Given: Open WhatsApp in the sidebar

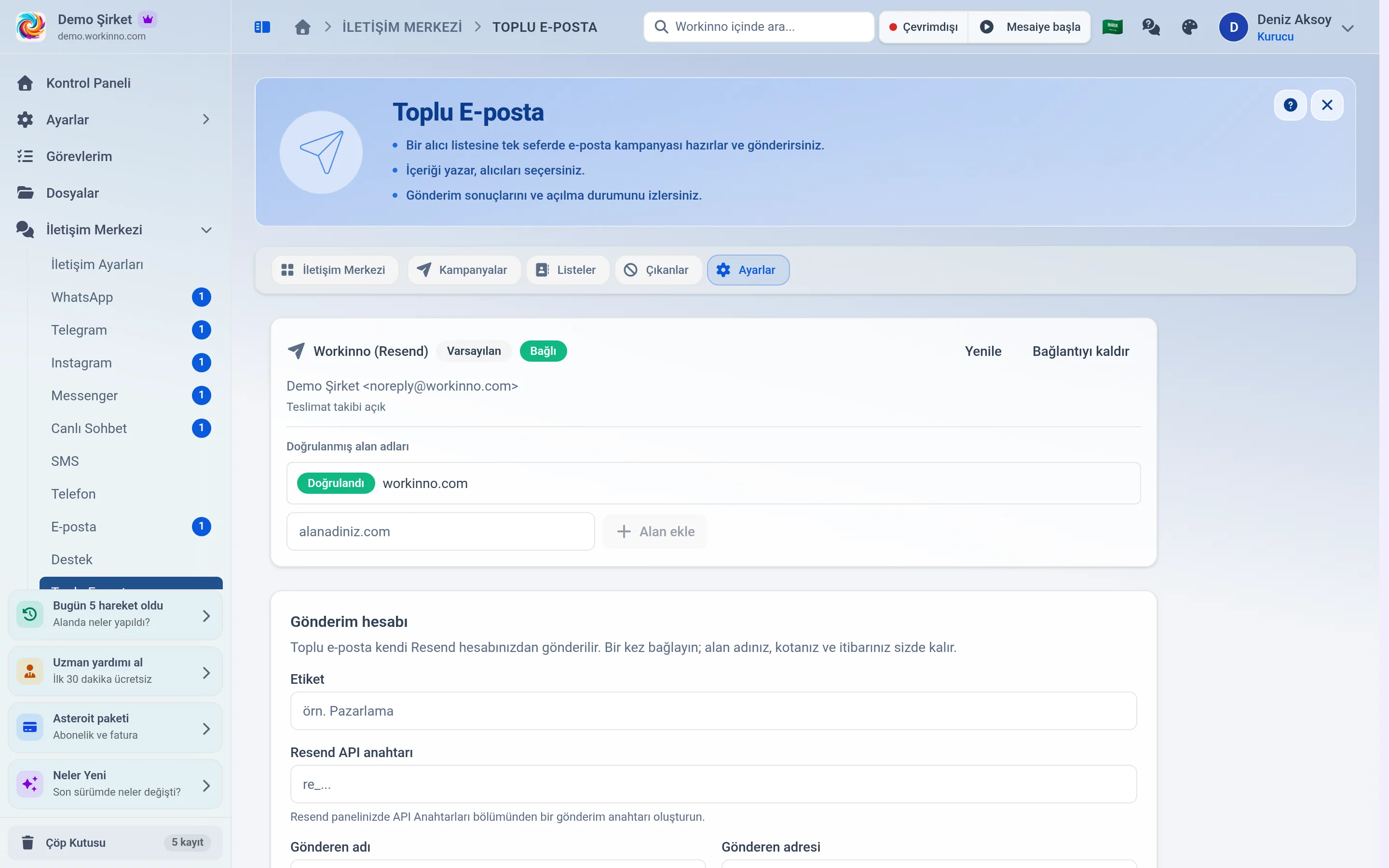Looking at the screenshot, I should click(x=131, y=298).
